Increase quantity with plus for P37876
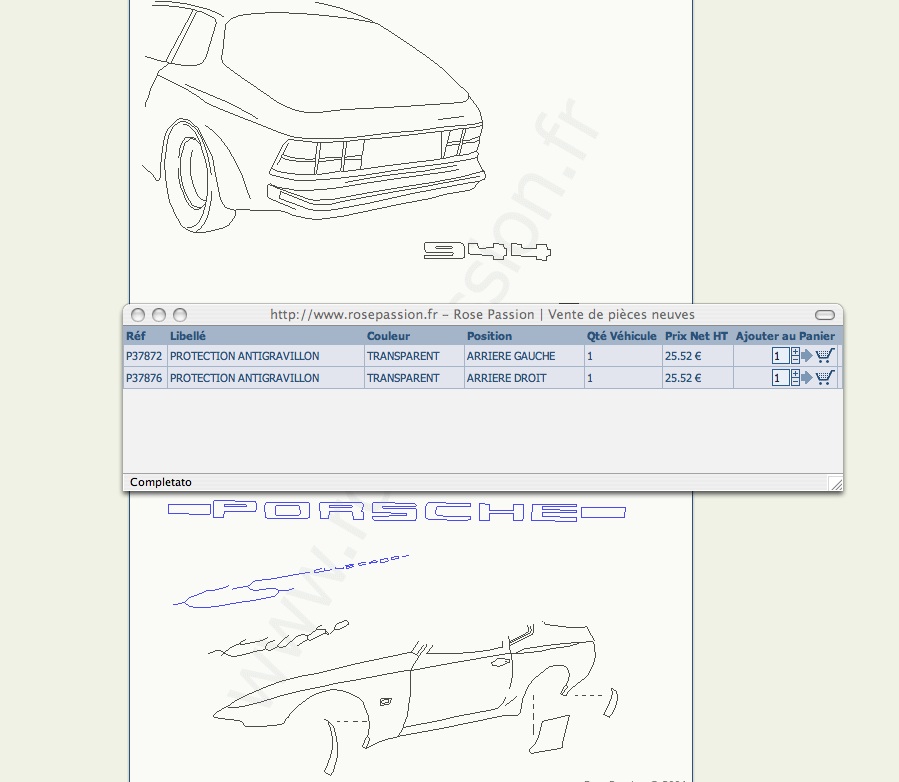 point(796,374)
